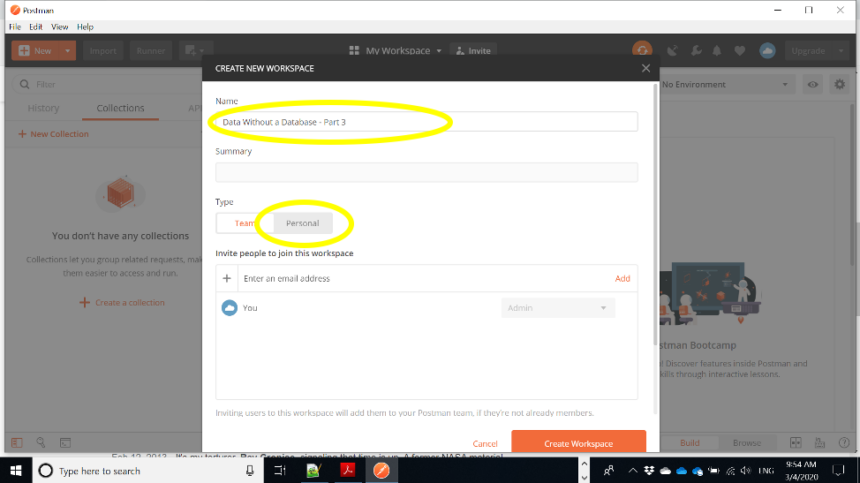Image resolution: width=860 pixels, height=483 pixels.
Task: Click the Cancel button
Action: click(x=485, y=444)
